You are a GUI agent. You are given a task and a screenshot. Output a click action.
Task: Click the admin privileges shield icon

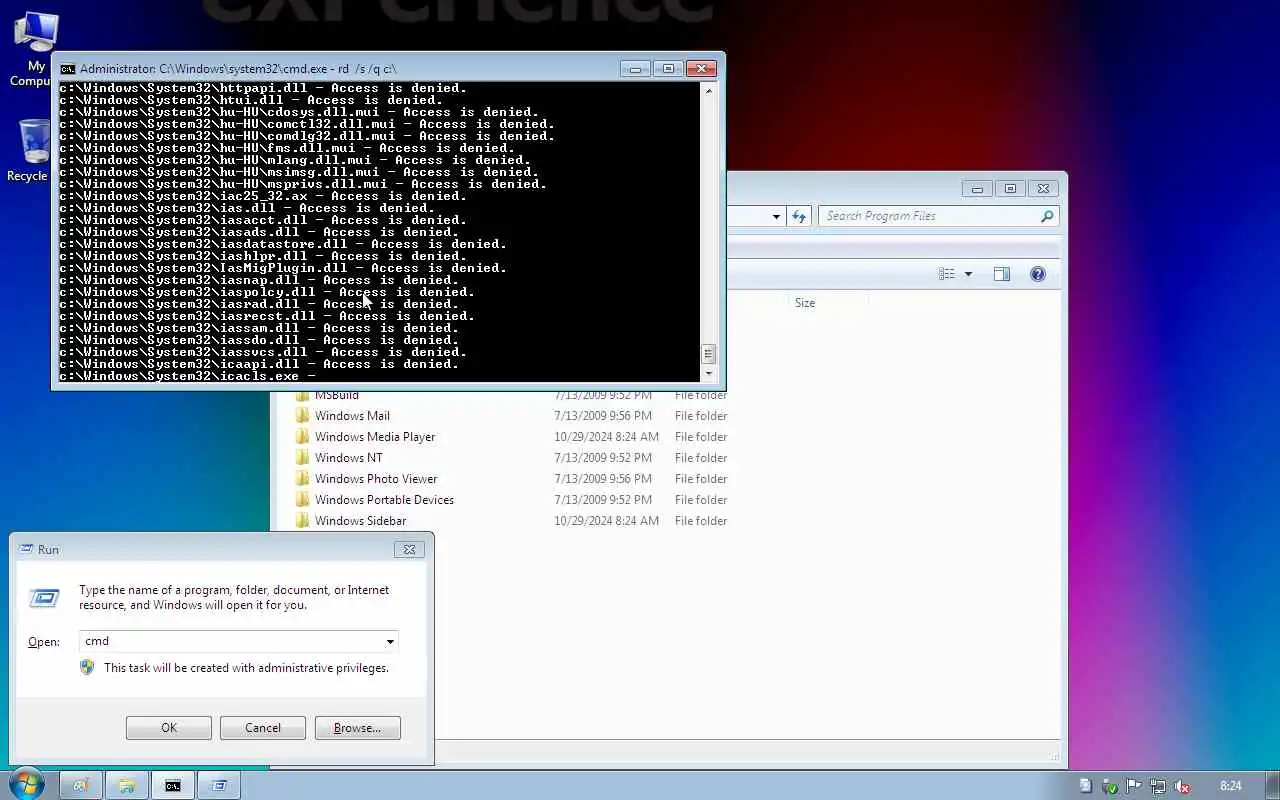click(x=87, y=667)
